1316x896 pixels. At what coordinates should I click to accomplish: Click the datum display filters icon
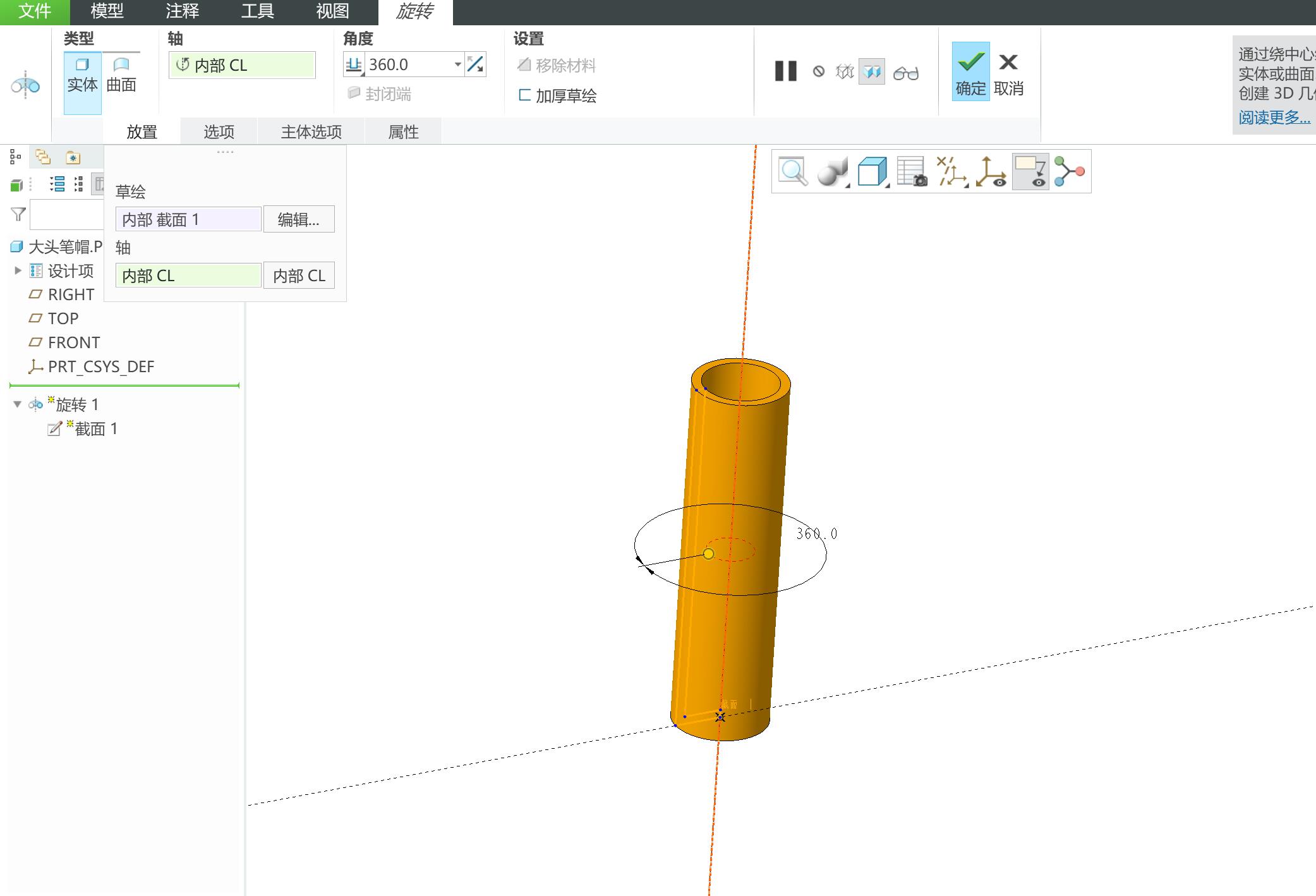[951, 171]
